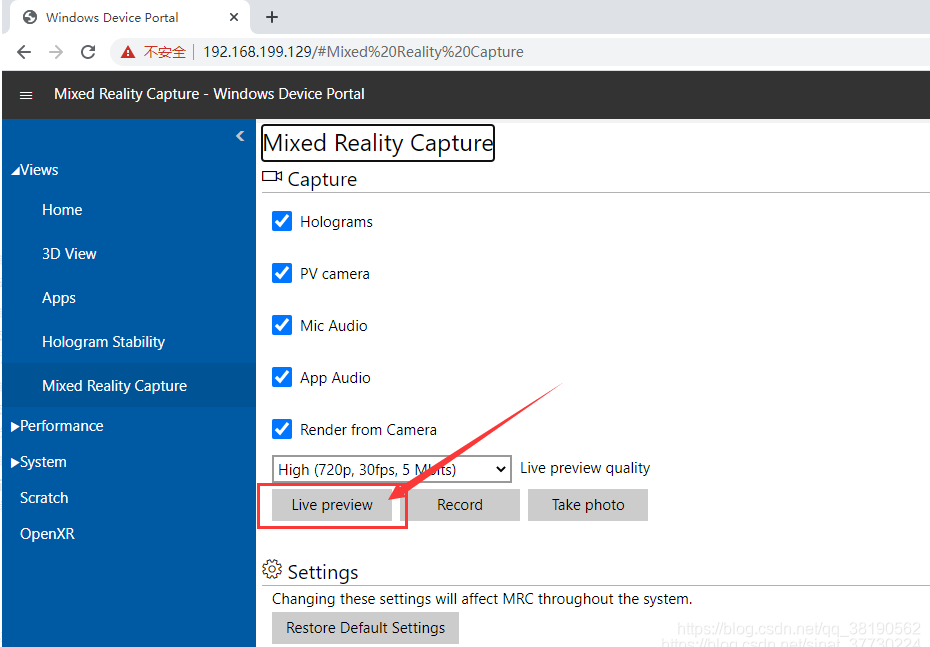Click the Record button
The width and height of the screenshot is (930, 647).
(460, 505)
